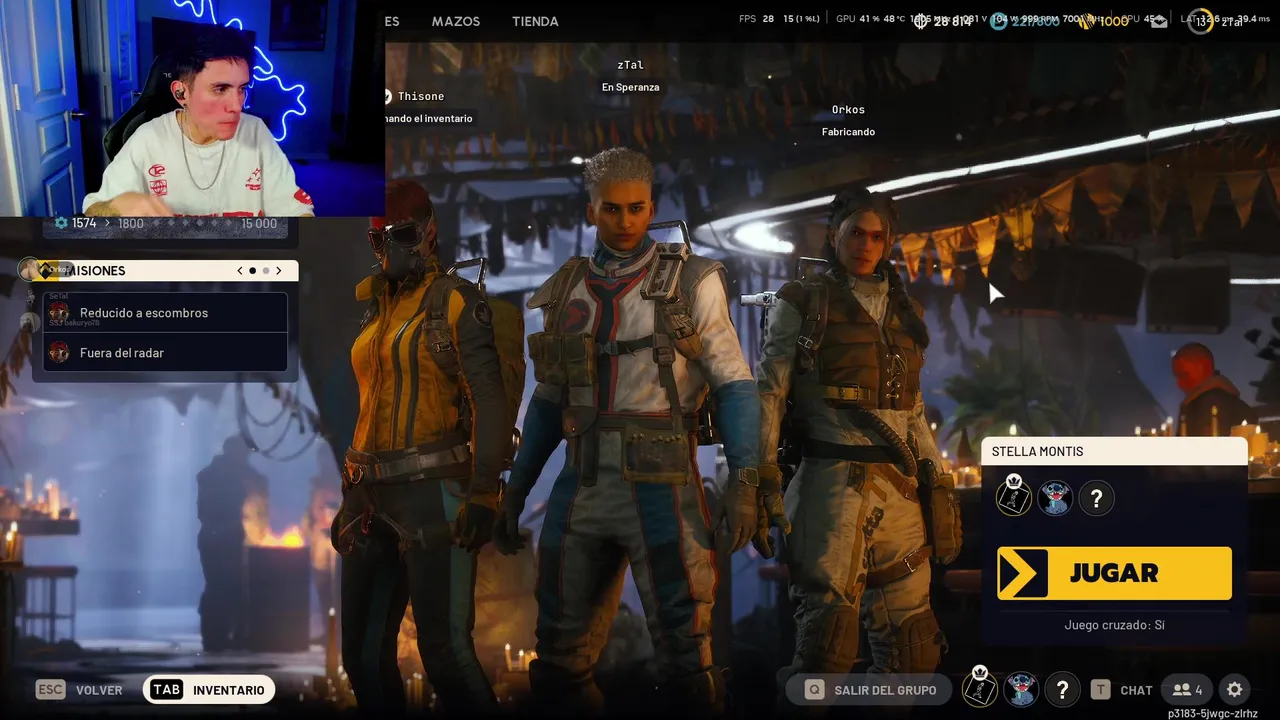Image resolution: width=1280 pixels, height=720 pixels.
Task: Click ESC VOLVER to go back
Action: 79,690
